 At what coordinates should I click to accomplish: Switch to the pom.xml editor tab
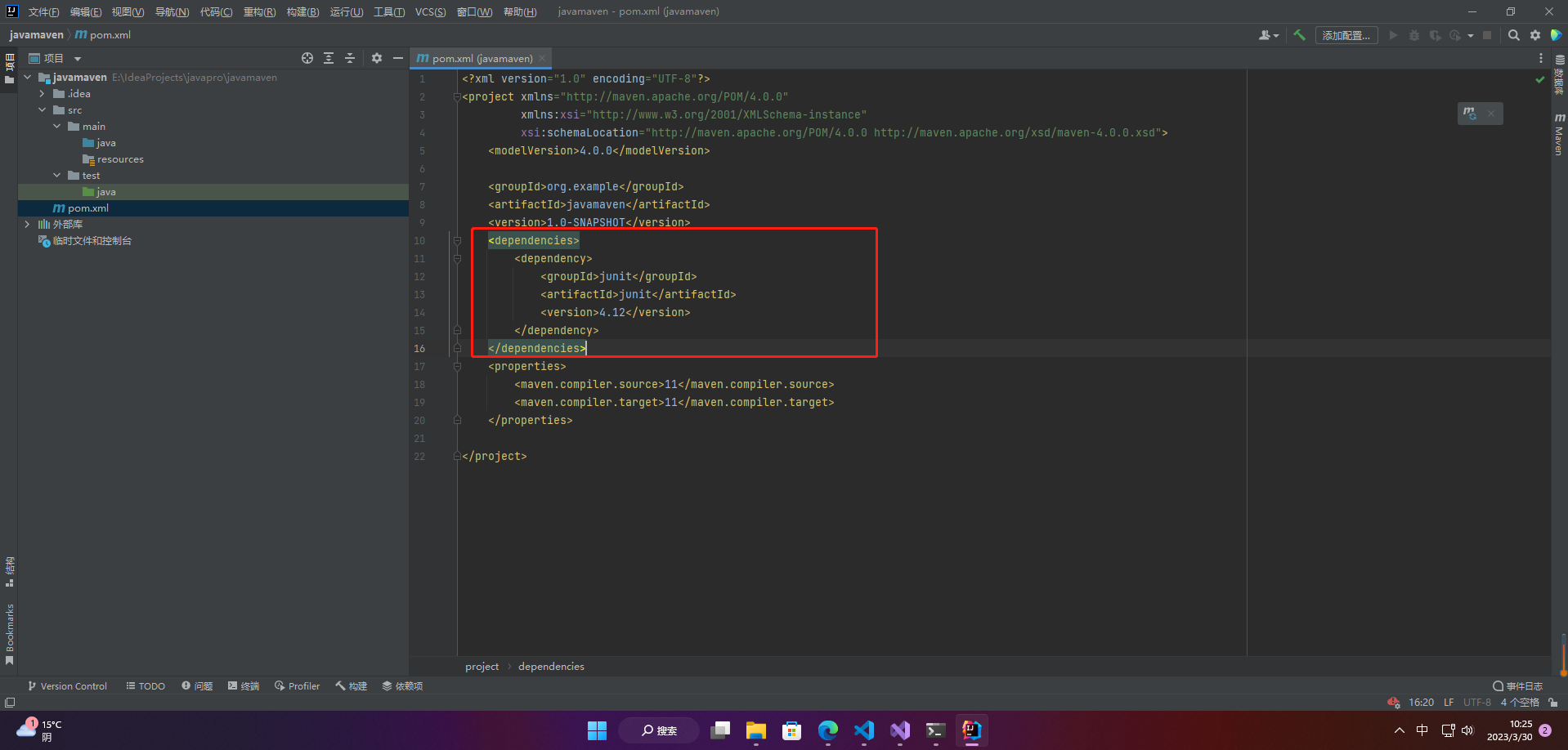coord(482,58)
